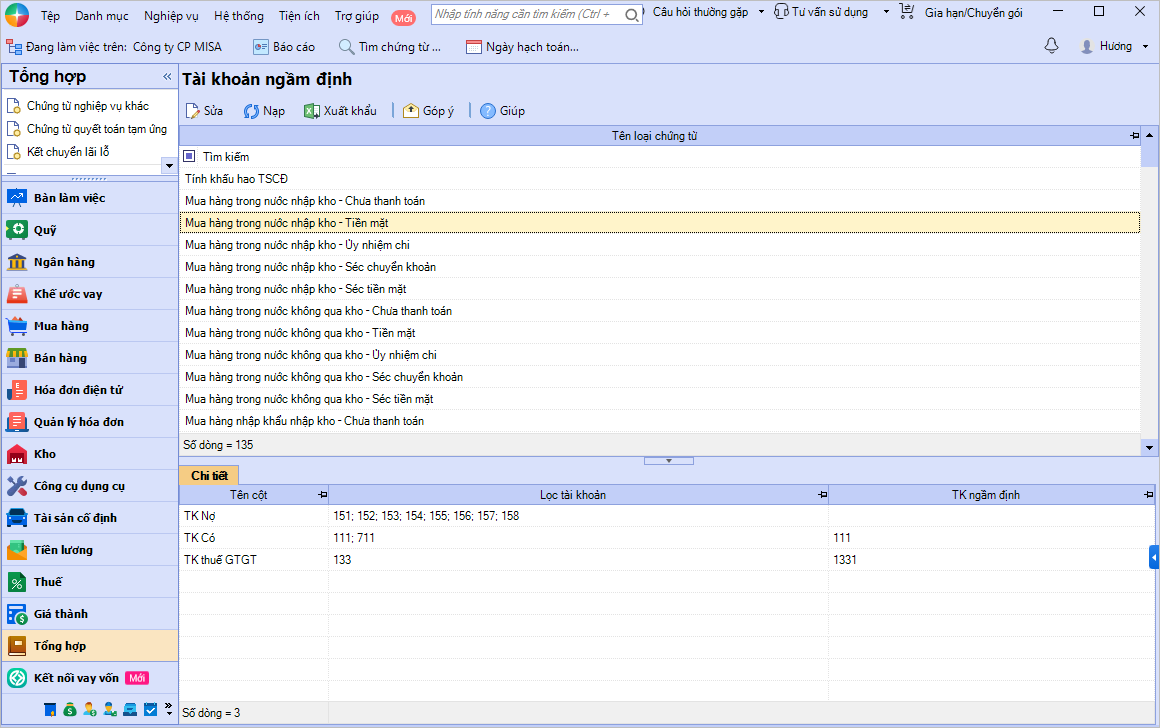Pin the TK ngầm định column

coord(1149,495)
